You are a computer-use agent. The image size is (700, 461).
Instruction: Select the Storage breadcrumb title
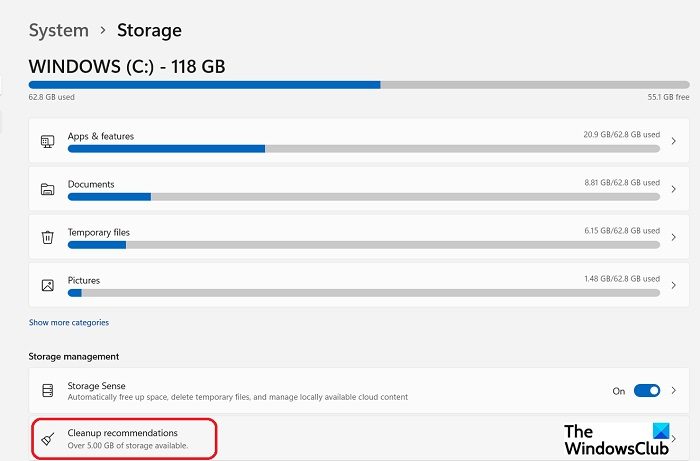[150, 31]
